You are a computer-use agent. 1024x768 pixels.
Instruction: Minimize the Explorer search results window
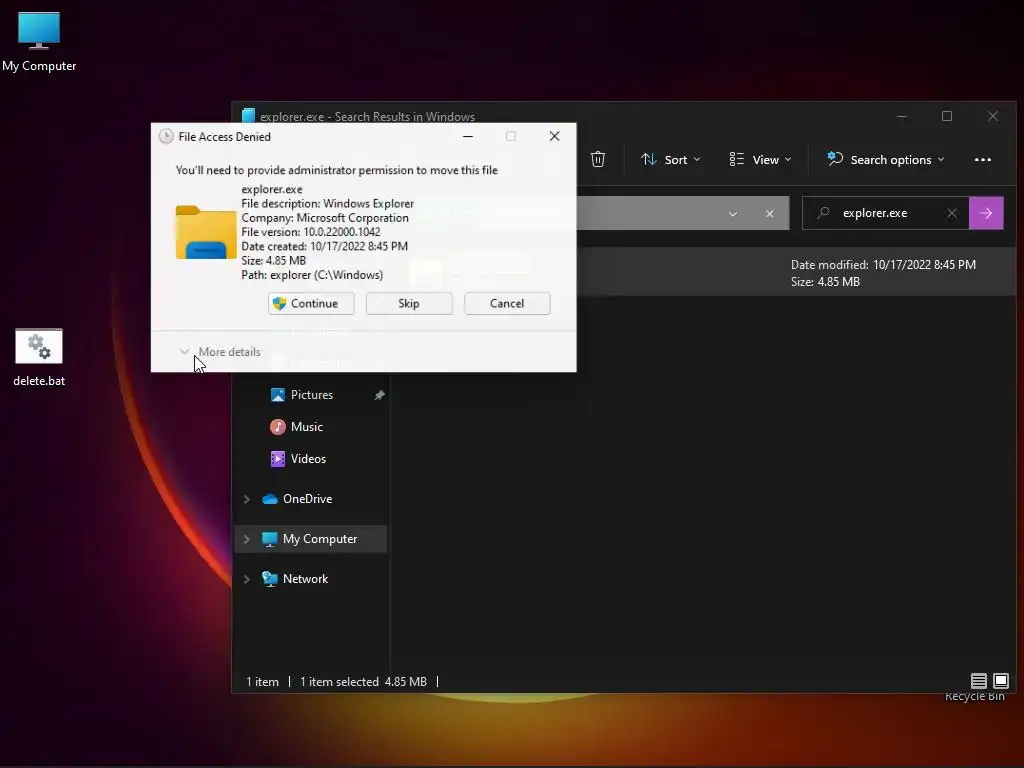pyautogui.click(x=902, y=116)
